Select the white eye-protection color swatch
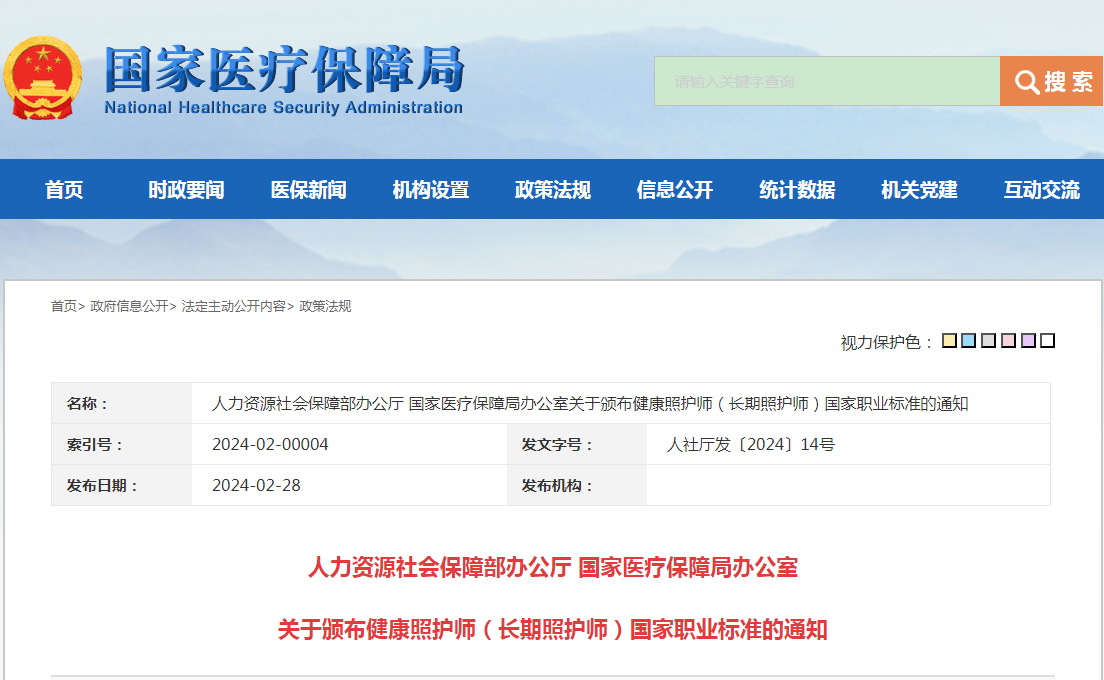 click(x=1048, y=341)
